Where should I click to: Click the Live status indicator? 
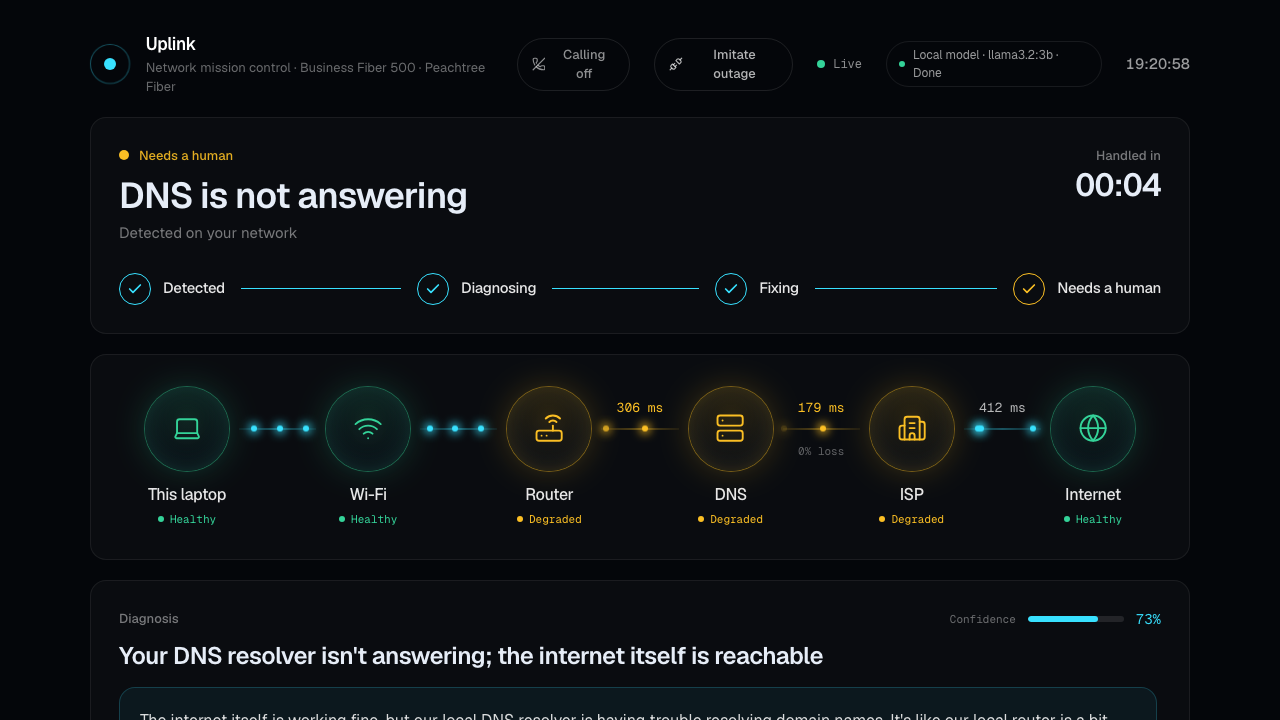pos(839,64)
